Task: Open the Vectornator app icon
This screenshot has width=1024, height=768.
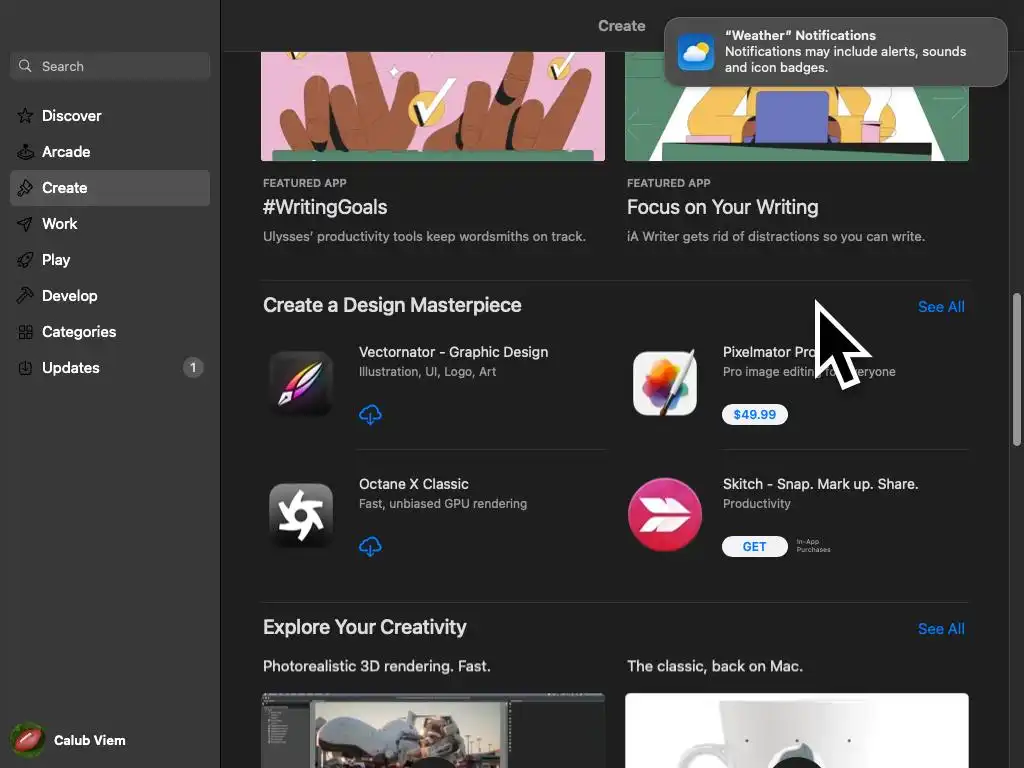Action: (x=301, y=383)
